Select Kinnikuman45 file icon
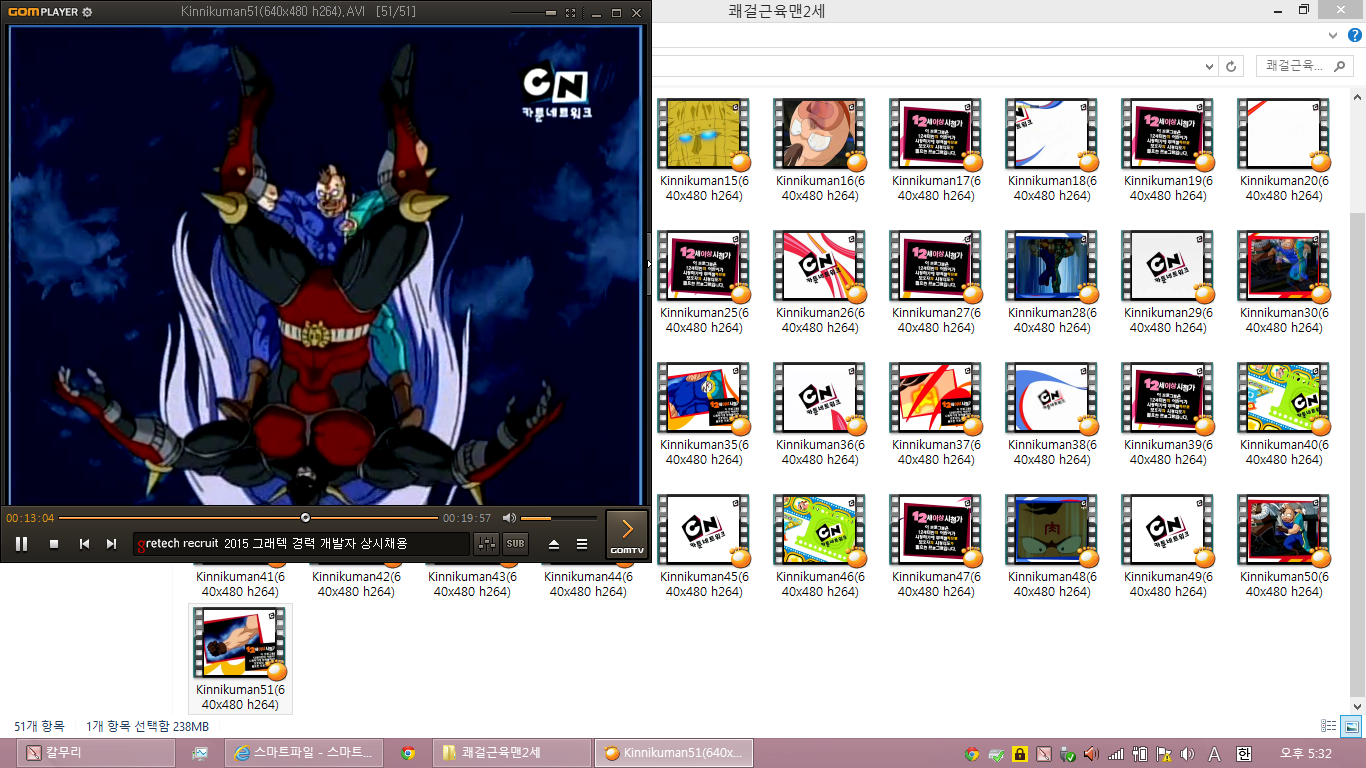Image resolution: width=1366 pixels, height=768 pixels. pyautogui.click(x=702, y=530)
